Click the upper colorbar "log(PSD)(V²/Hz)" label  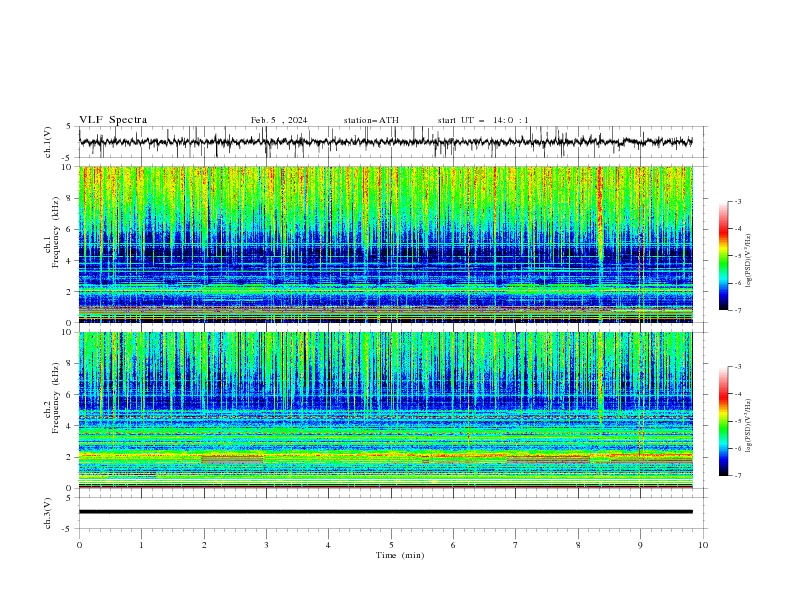click(x=748, y=261)
